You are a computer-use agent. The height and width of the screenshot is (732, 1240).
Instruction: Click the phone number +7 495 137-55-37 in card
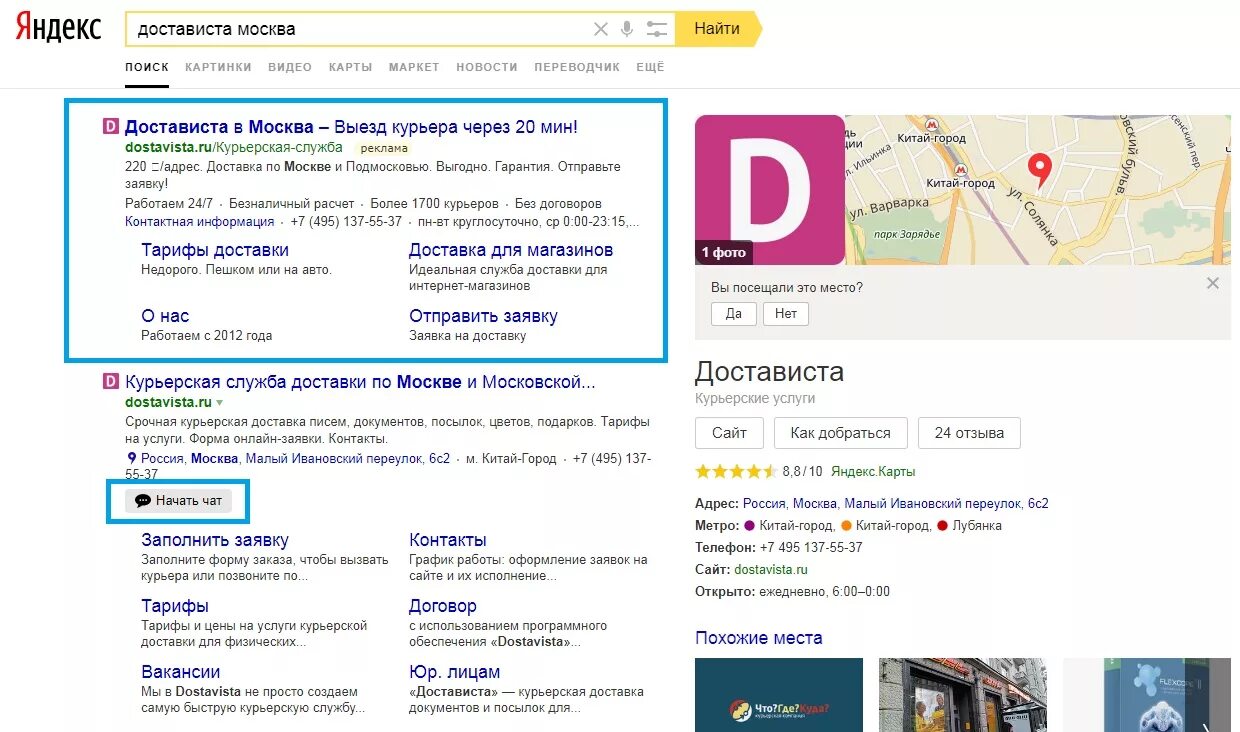[x=811, y=547]
